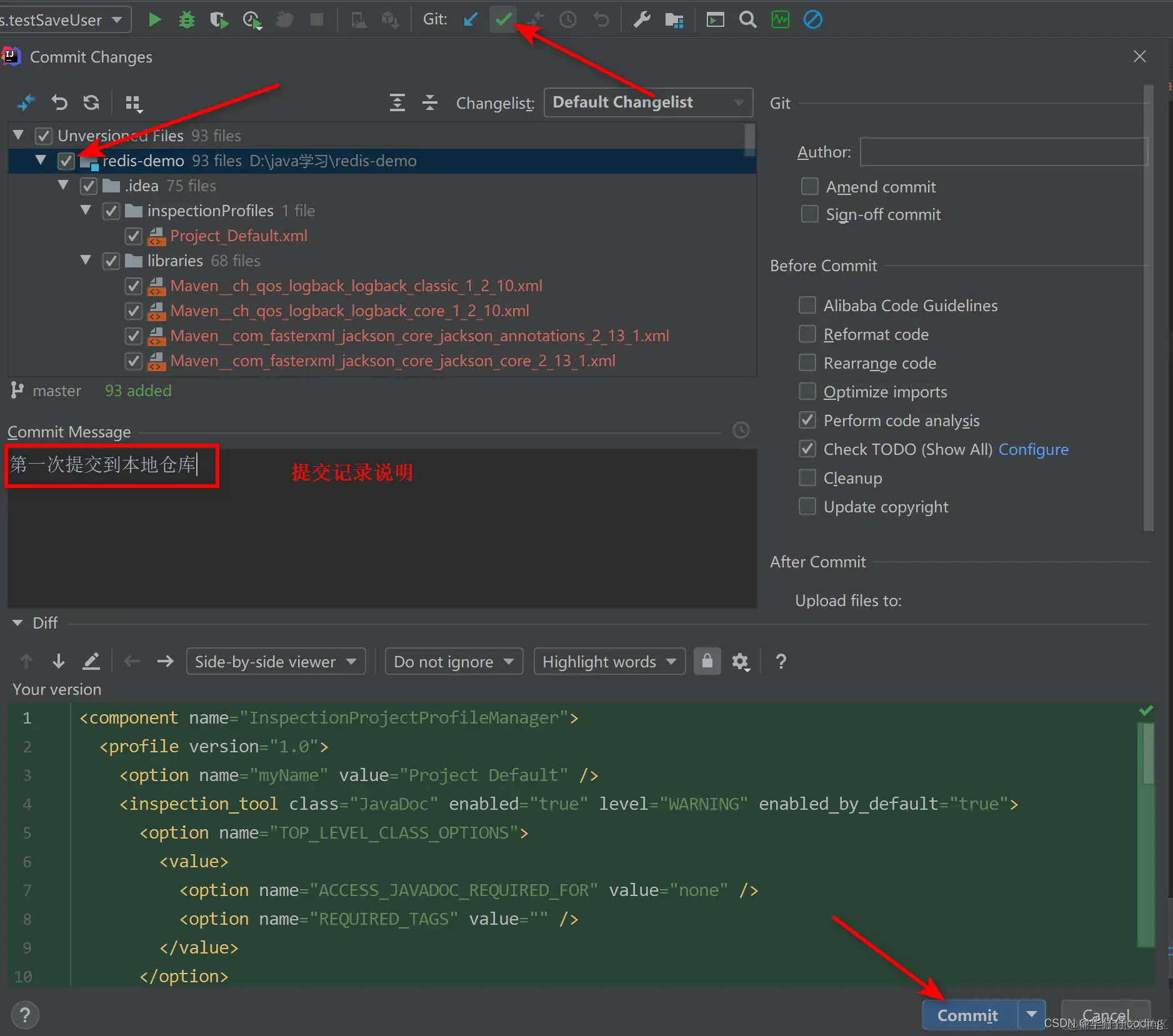Open commit message history clock icon

tap(741, 430)
